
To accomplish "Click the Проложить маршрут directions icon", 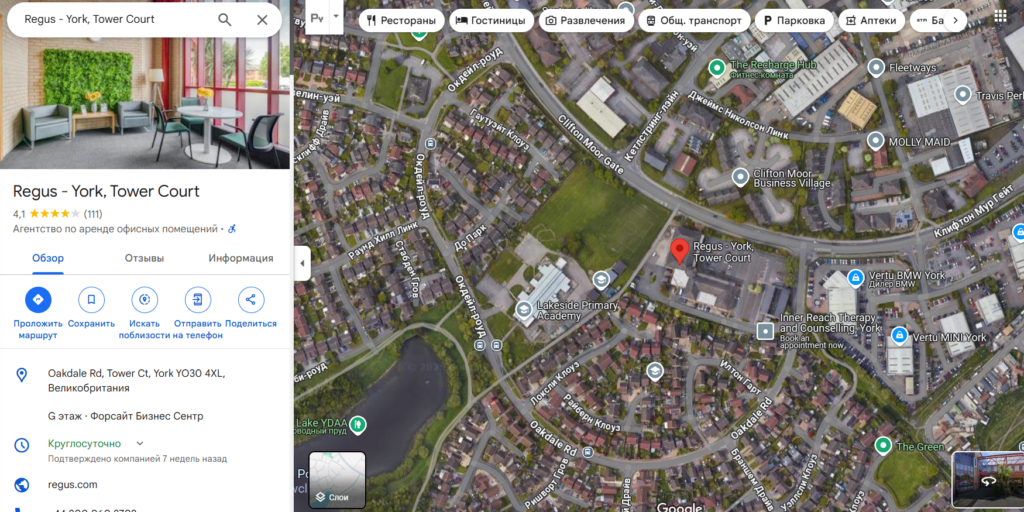I will 38,300.
